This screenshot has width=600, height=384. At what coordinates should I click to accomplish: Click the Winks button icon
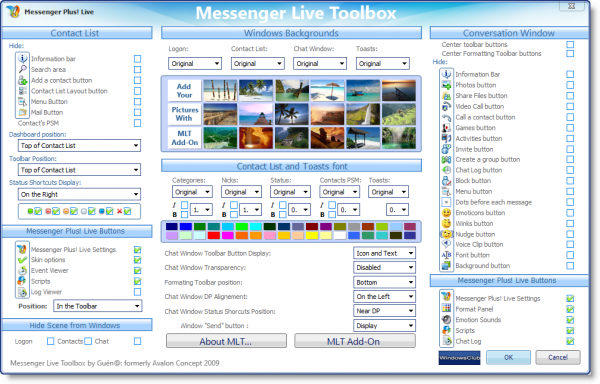pyautogui.click(x=446, y=223)
